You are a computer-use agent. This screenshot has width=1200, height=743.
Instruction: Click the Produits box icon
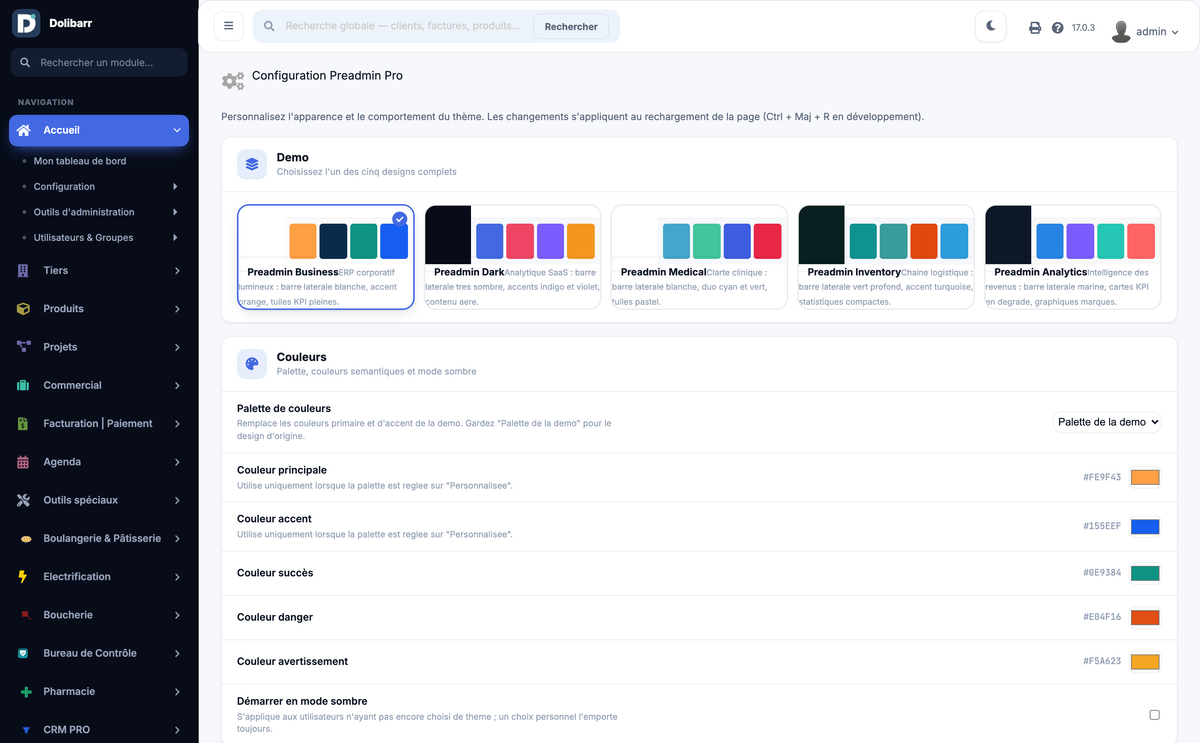pos(23,309)
